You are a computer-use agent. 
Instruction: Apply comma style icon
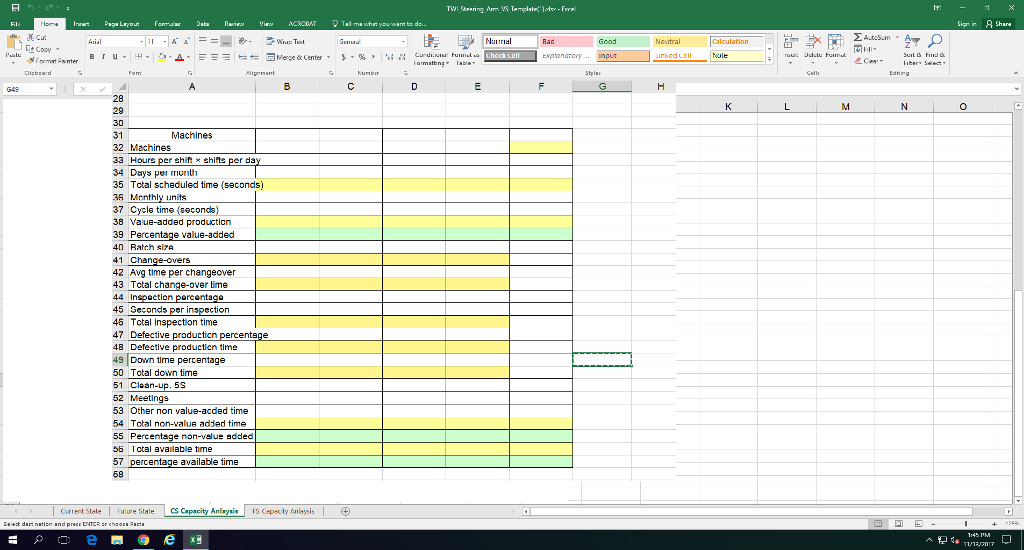(x=373, y=57)
